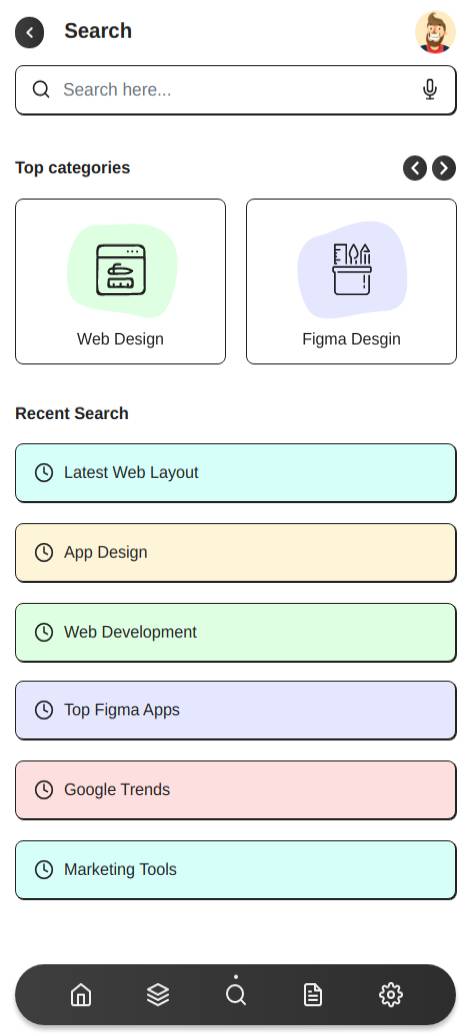Tap the back arrow button
471x1036 pixels.
pos(30,32)
